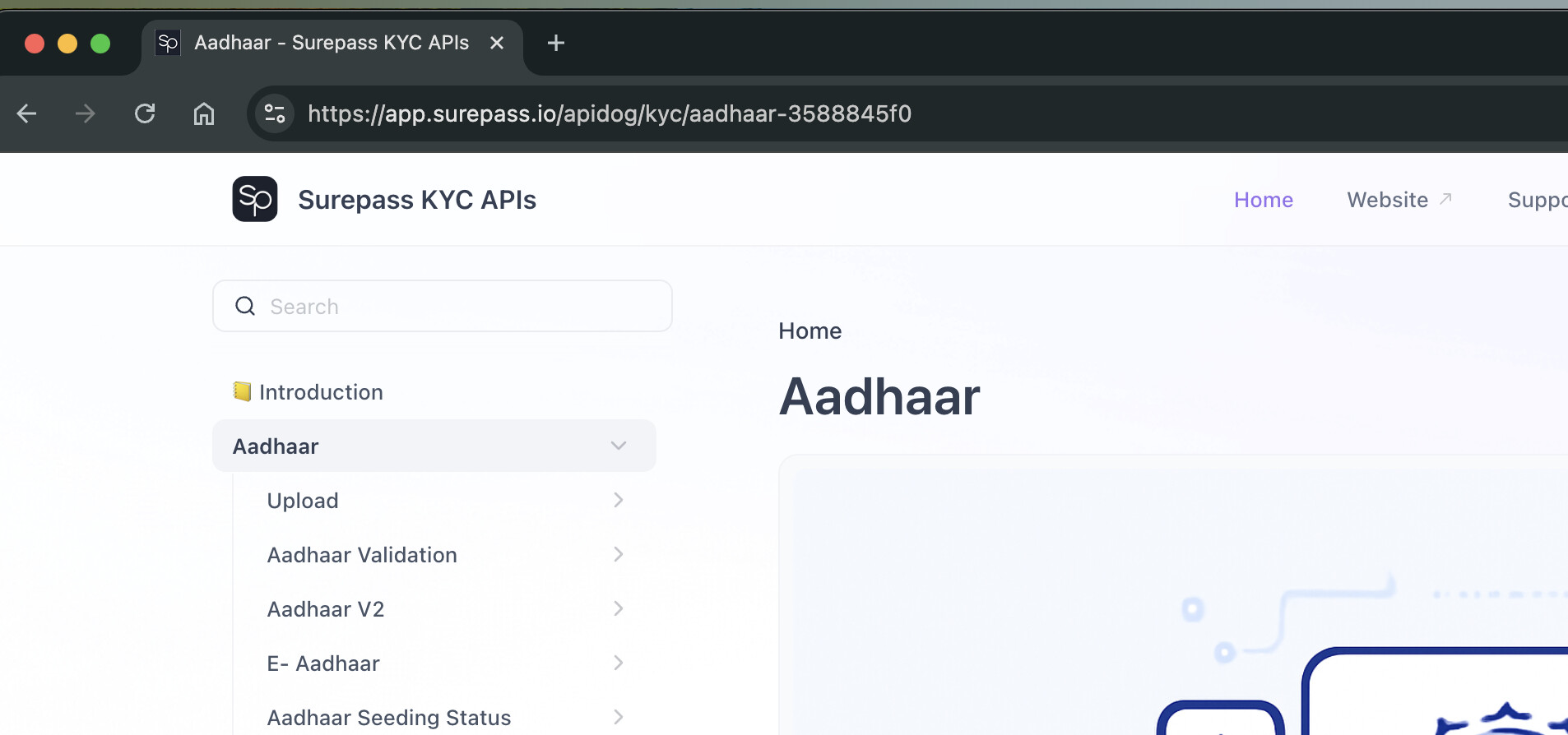Click the browser address bar URL
The width and height of the screenshot is (1568, 735).
coord(610,113)
